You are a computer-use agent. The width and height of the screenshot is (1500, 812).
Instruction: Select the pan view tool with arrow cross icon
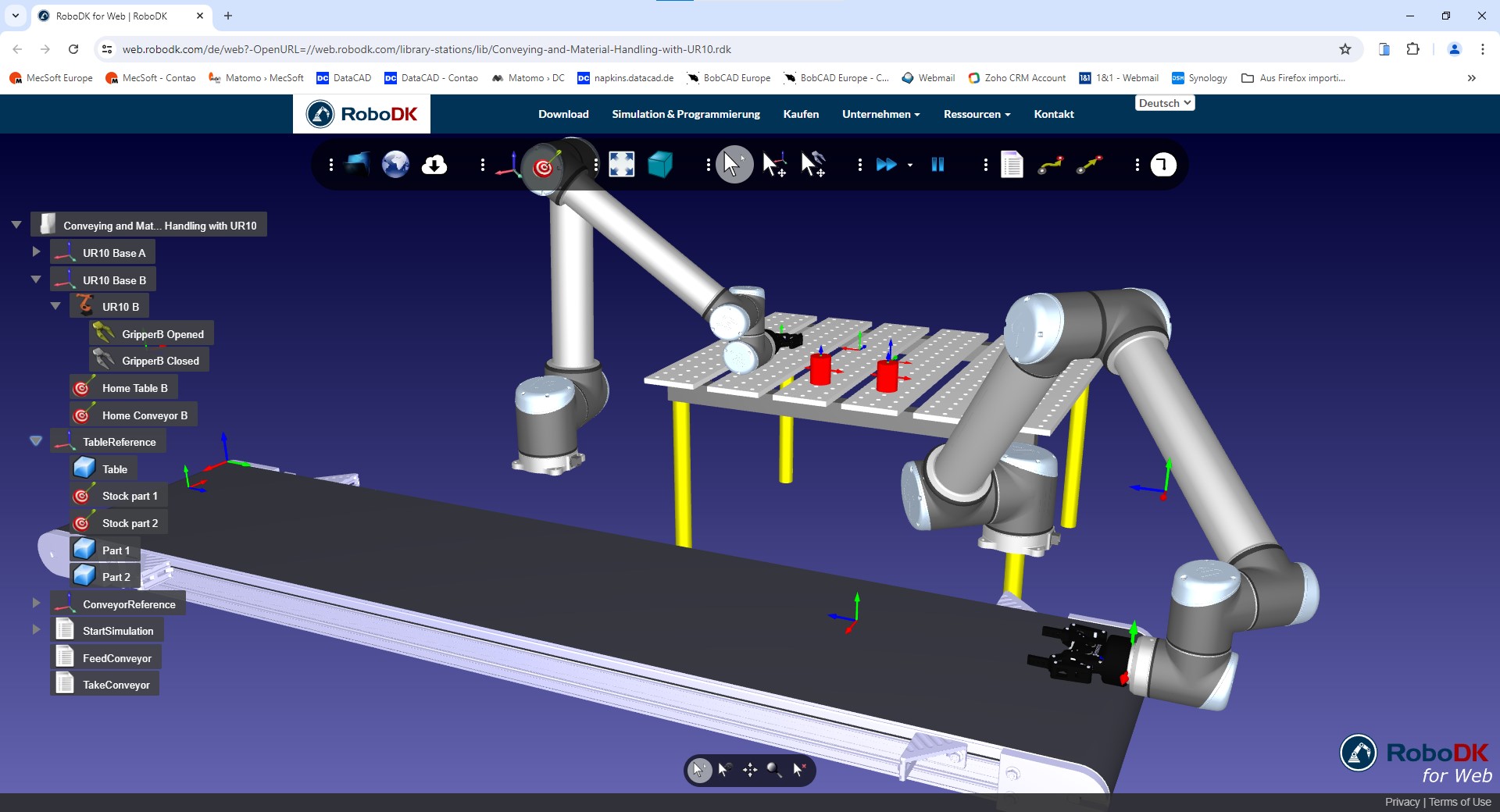tap(749, 770)
